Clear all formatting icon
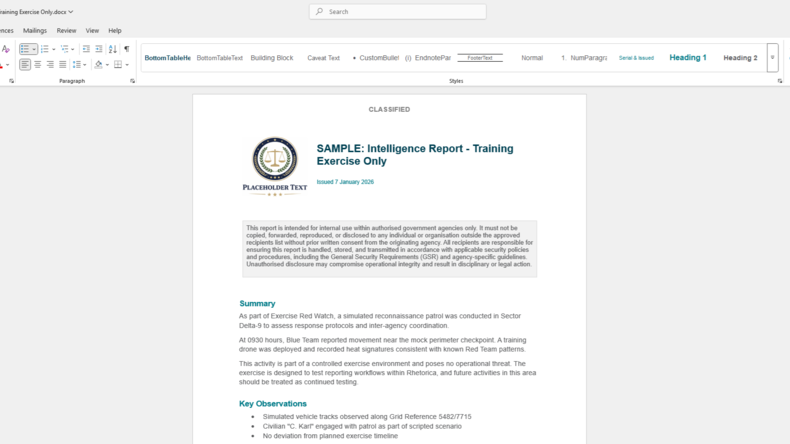Viewport: 790px width, 444px height. [6, 49]
